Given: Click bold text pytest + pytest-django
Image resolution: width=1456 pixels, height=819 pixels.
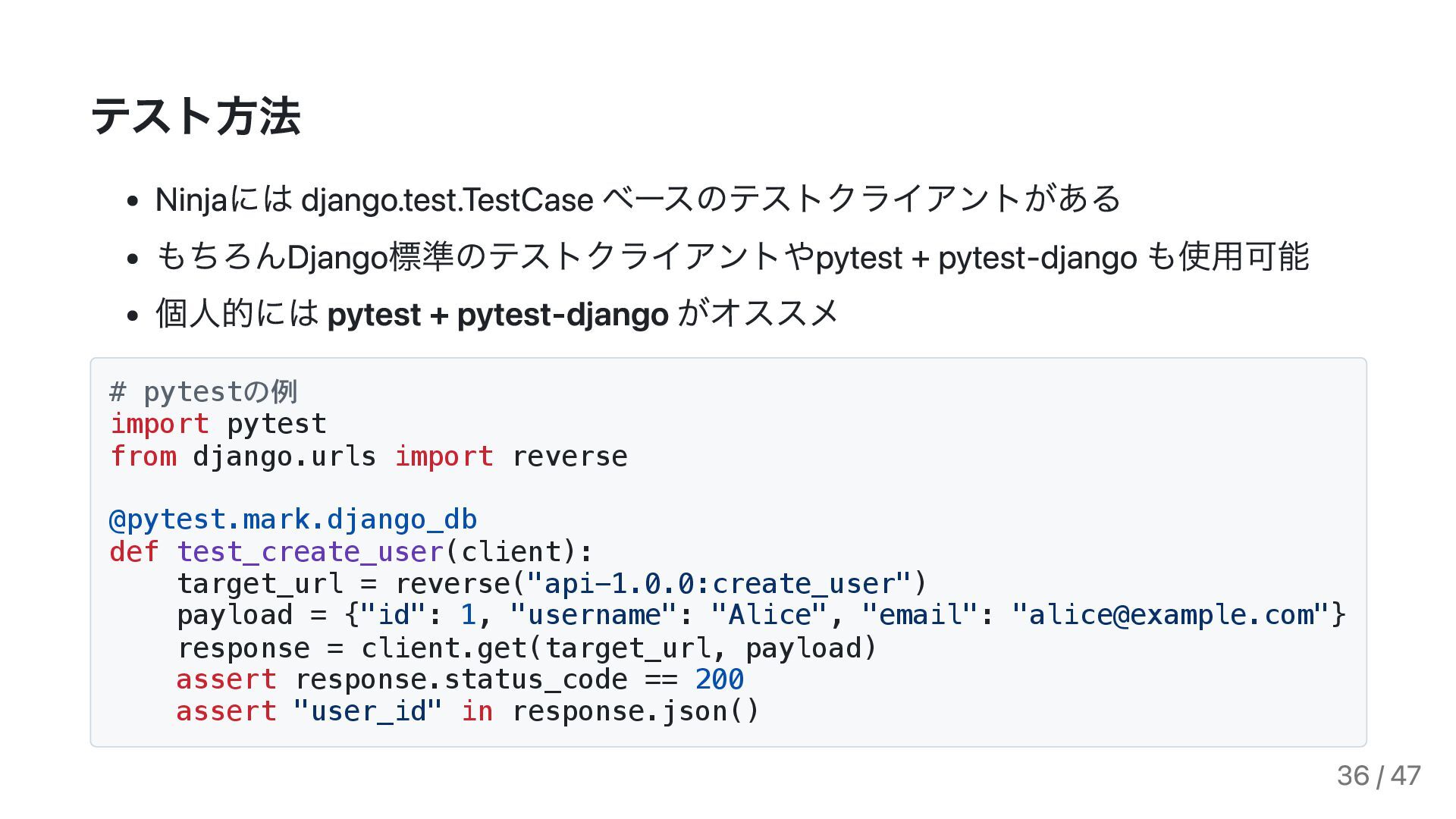Looking at the screenshot, I should [497, 314].
